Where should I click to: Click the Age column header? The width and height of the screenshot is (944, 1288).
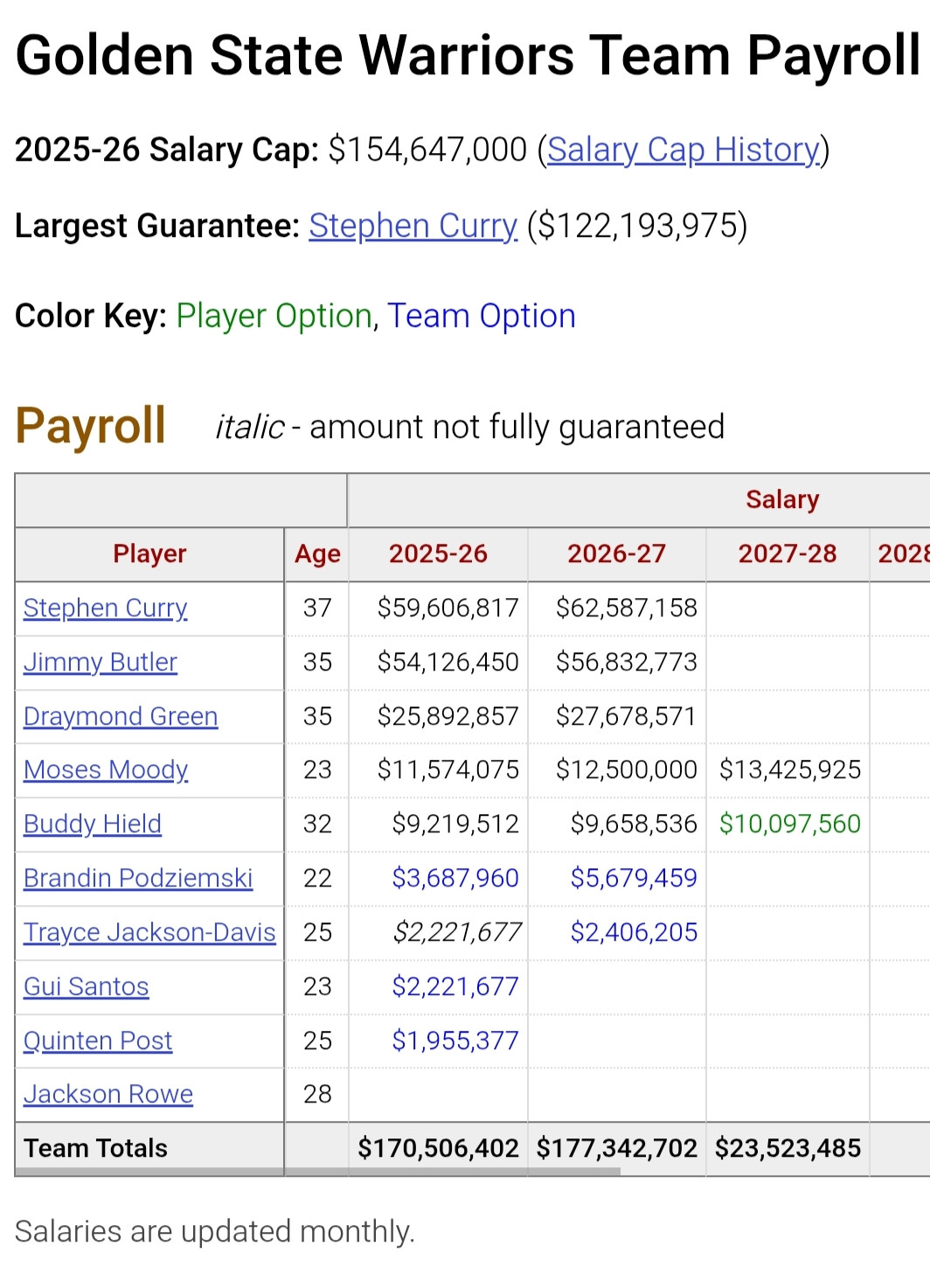click(x=317, y=554)
